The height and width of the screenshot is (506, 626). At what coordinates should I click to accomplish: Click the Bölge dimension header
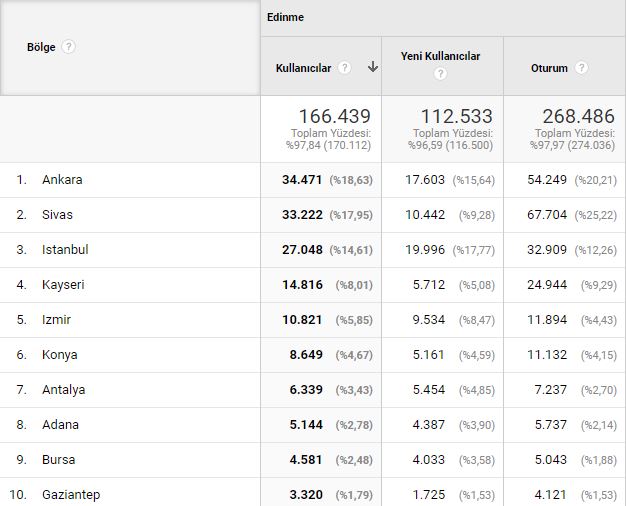(43, 47)
